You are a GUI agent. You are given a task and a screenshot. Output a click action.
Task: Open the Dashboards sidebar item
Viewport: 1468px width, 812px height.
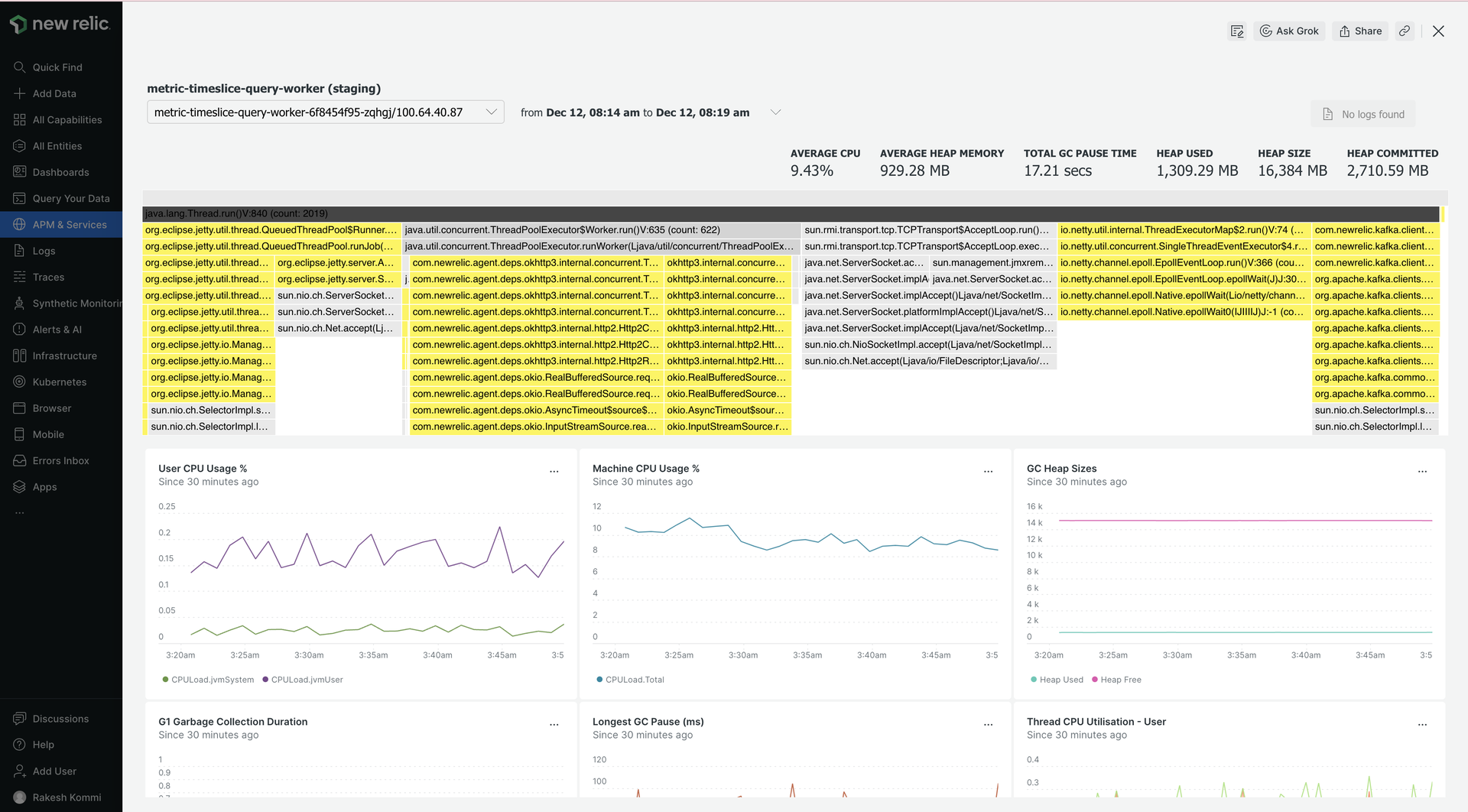60,172
